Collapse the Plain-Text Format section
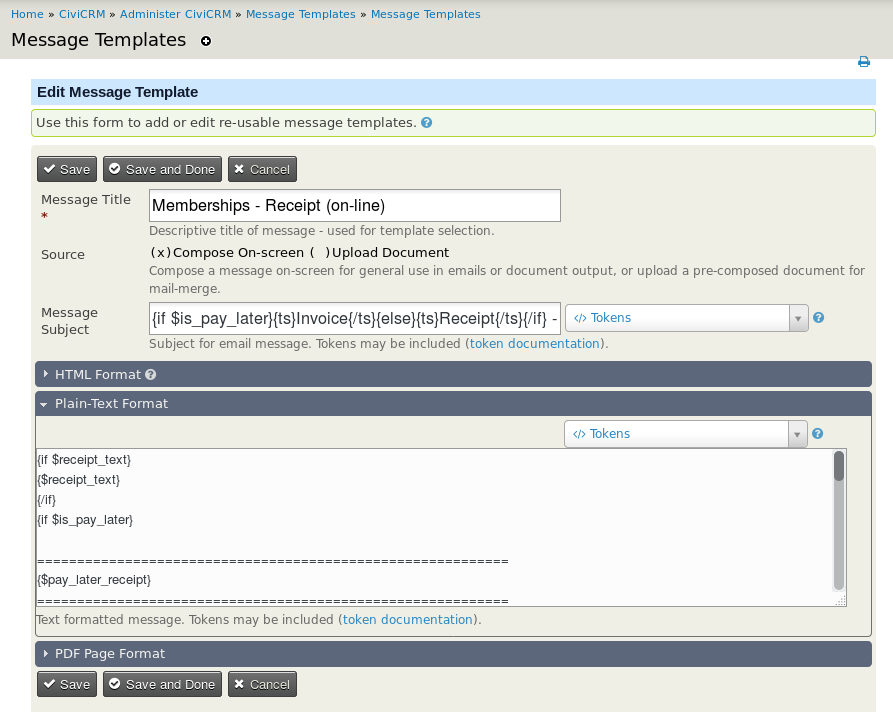The image size is (893, 712). tap(111, 404)
